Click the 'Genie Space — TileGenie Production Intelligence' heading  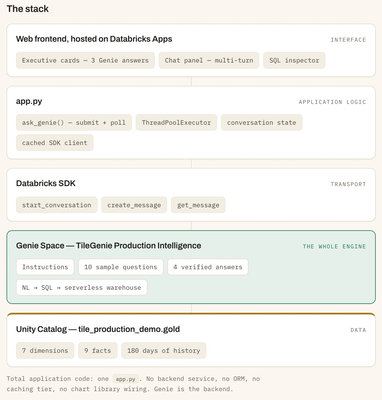pyautogui.click(x=108, y=246)
